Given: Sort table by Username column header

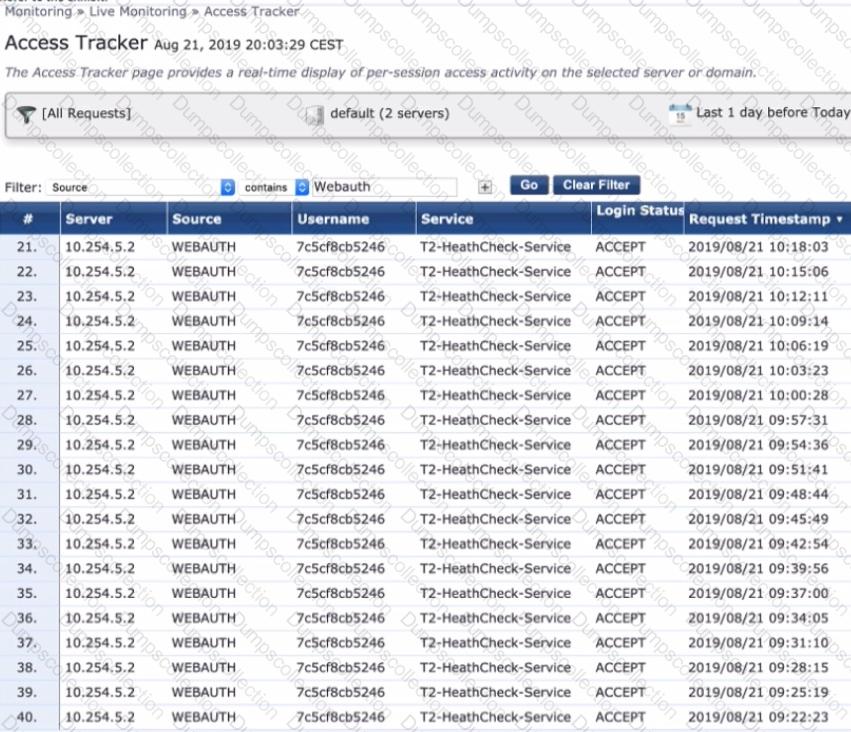Looking at the screenshot, I should 332,219.
